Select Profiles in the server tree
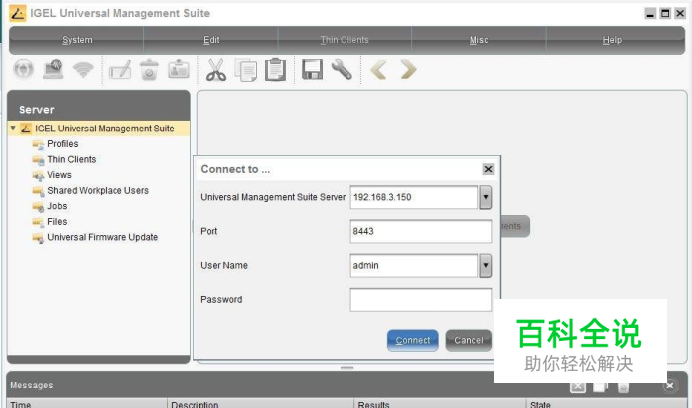The width and height of the screenshot is (692, 408). [x=63, y=144]
